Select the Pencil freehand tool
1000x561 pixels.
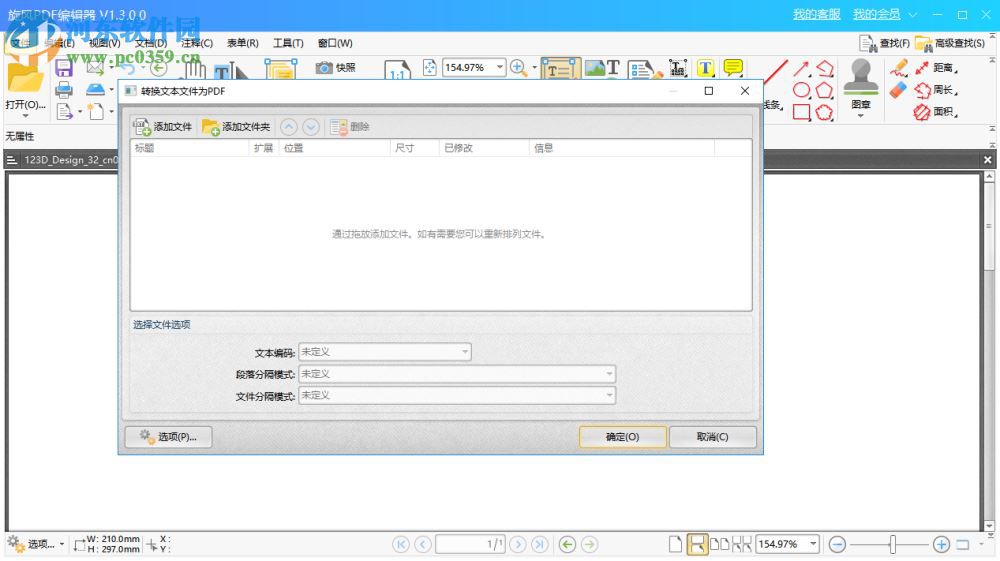coord(899,67)
